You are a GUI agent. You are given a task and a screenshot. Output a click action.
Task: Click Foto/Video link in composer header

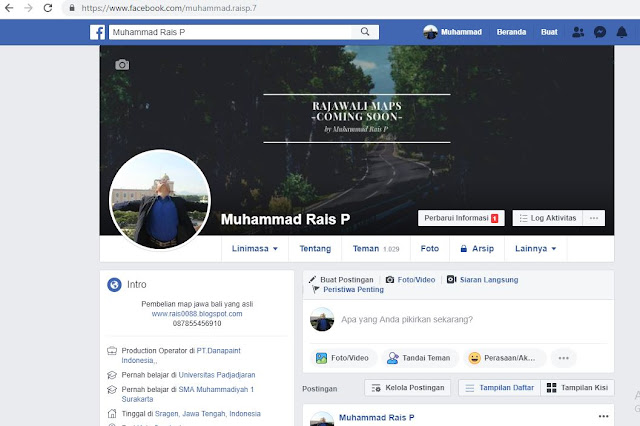[411, 280]
